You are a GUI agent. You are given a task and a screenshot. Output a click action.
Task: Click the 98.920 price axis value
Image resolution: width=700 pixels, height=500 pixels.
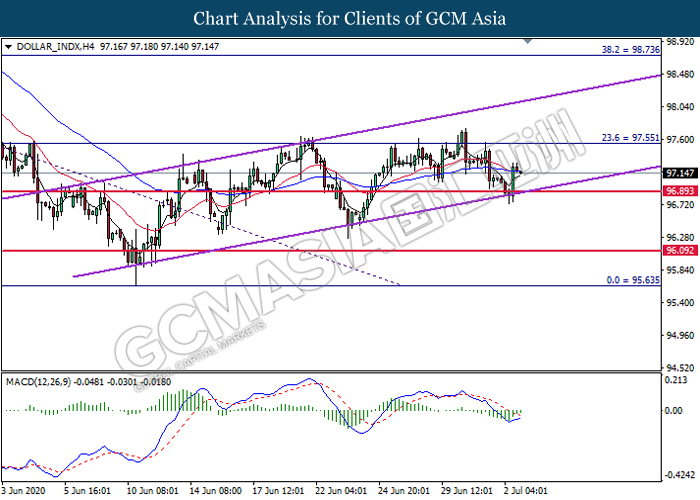coord(679,43)
